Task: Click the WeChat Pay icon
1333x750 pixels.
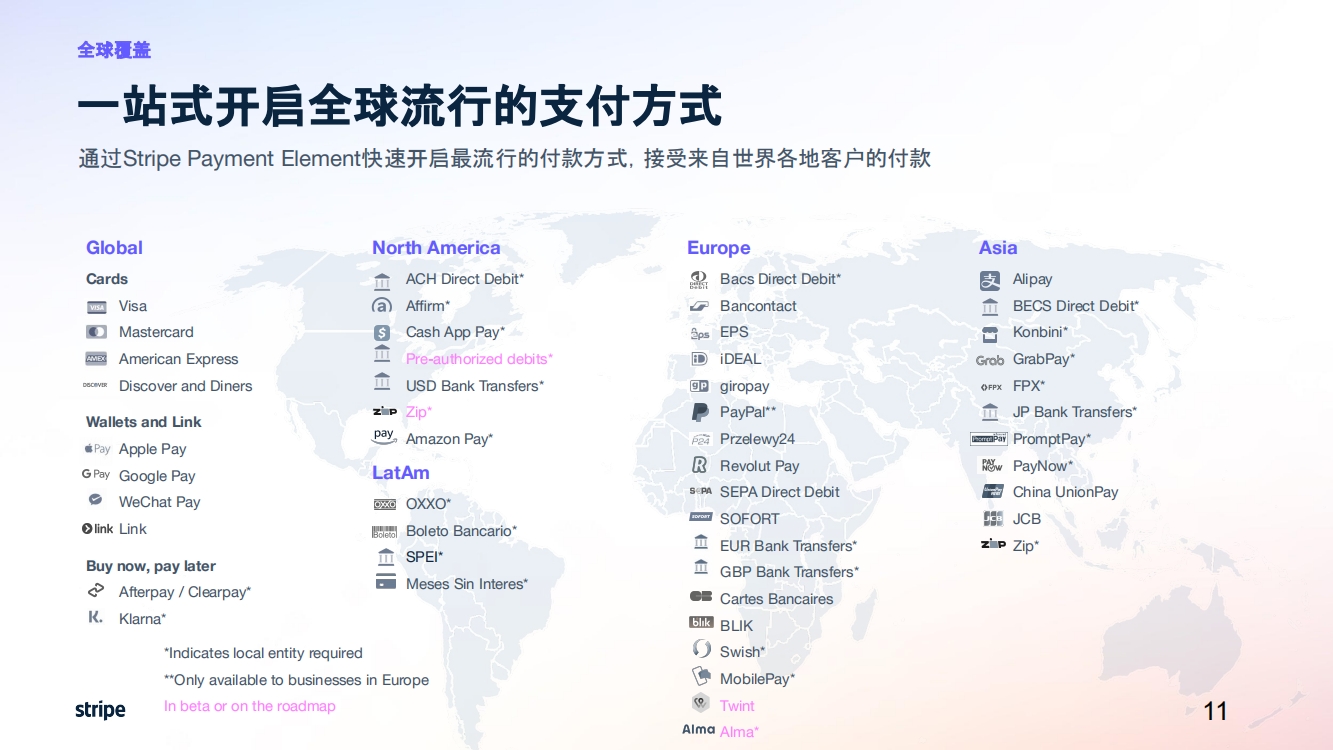Action: pos(96,500)
